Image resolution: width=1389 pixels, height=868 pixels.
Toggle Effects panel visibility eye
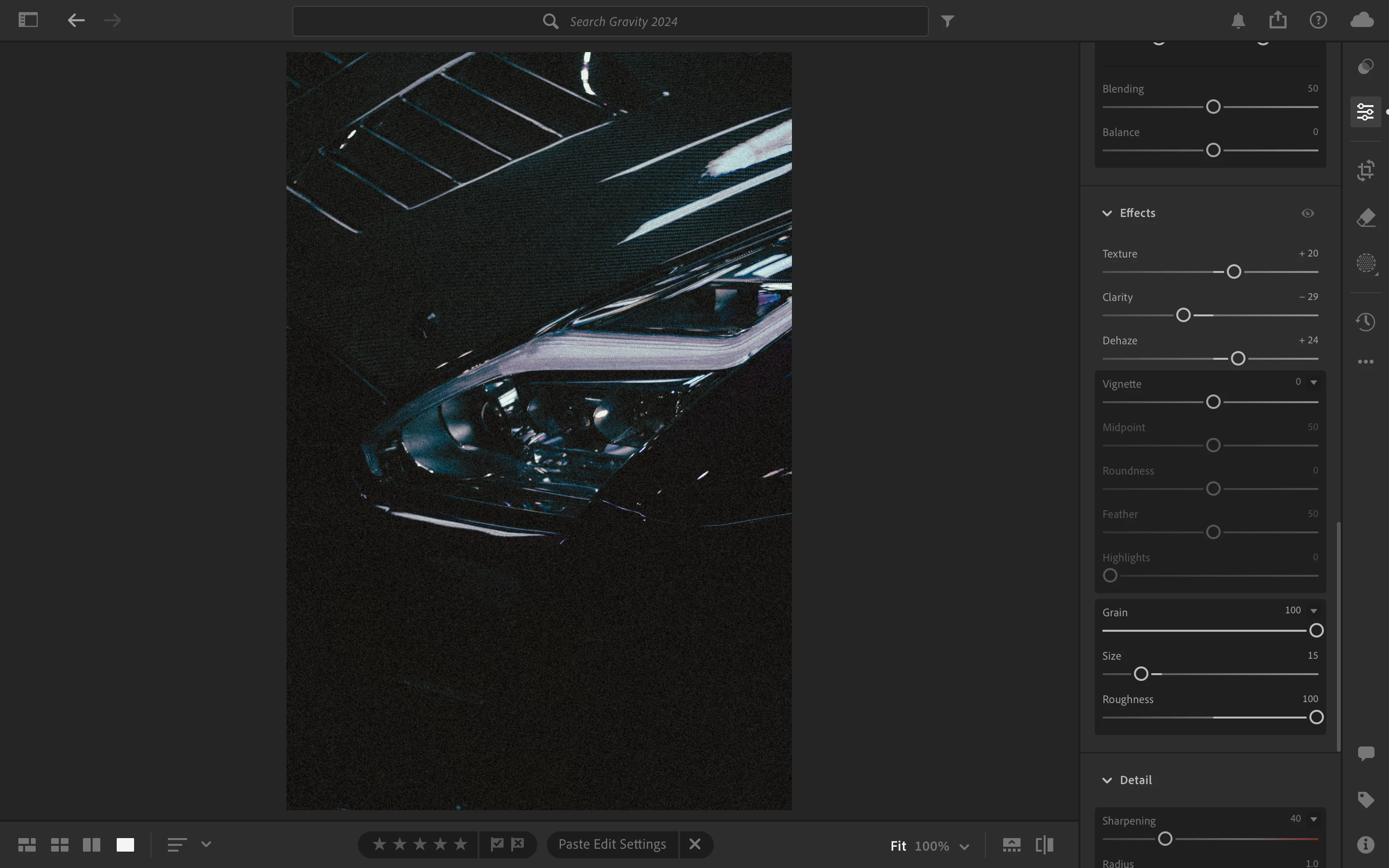(x=1307, y=213)
